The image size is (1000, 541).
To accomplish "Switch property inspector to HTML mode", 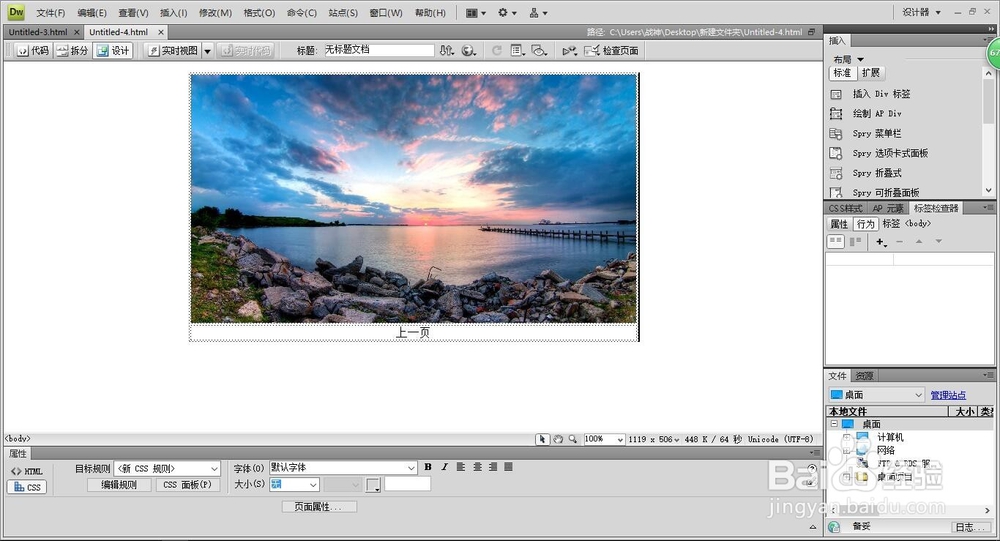I will [27, 471].
